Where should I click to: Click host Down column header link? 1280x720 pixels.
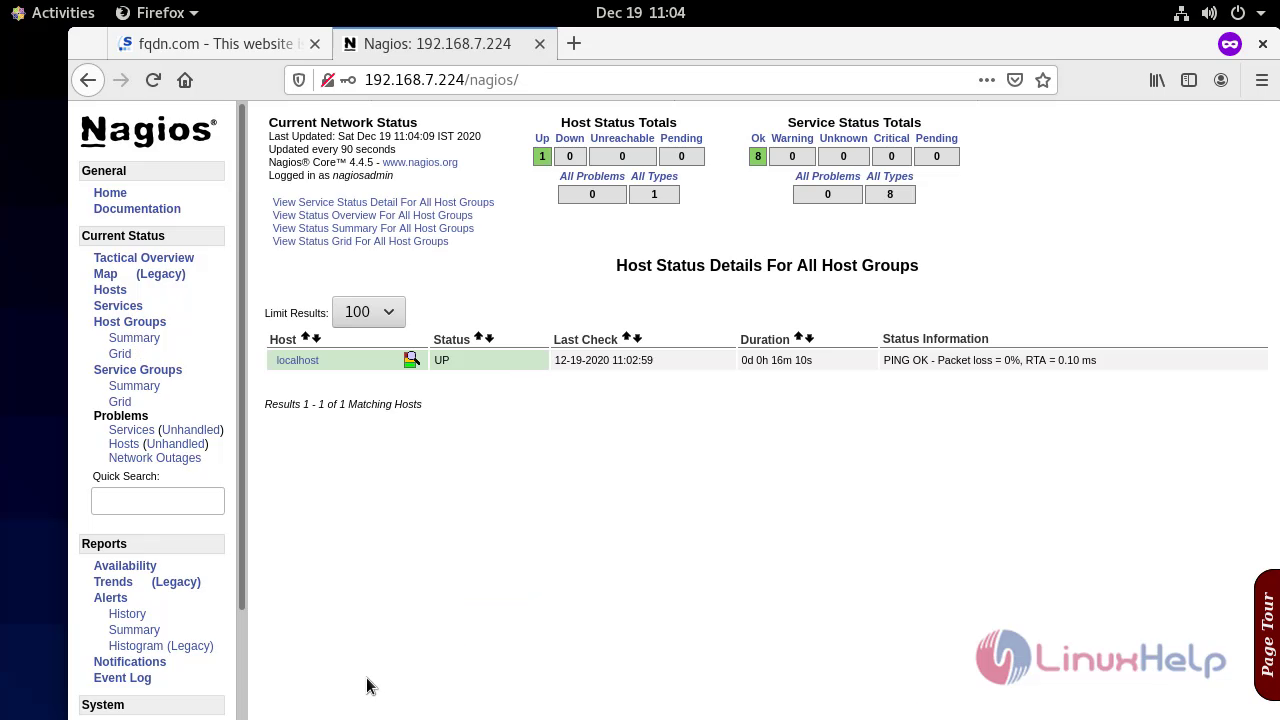(x=570, y=138)
